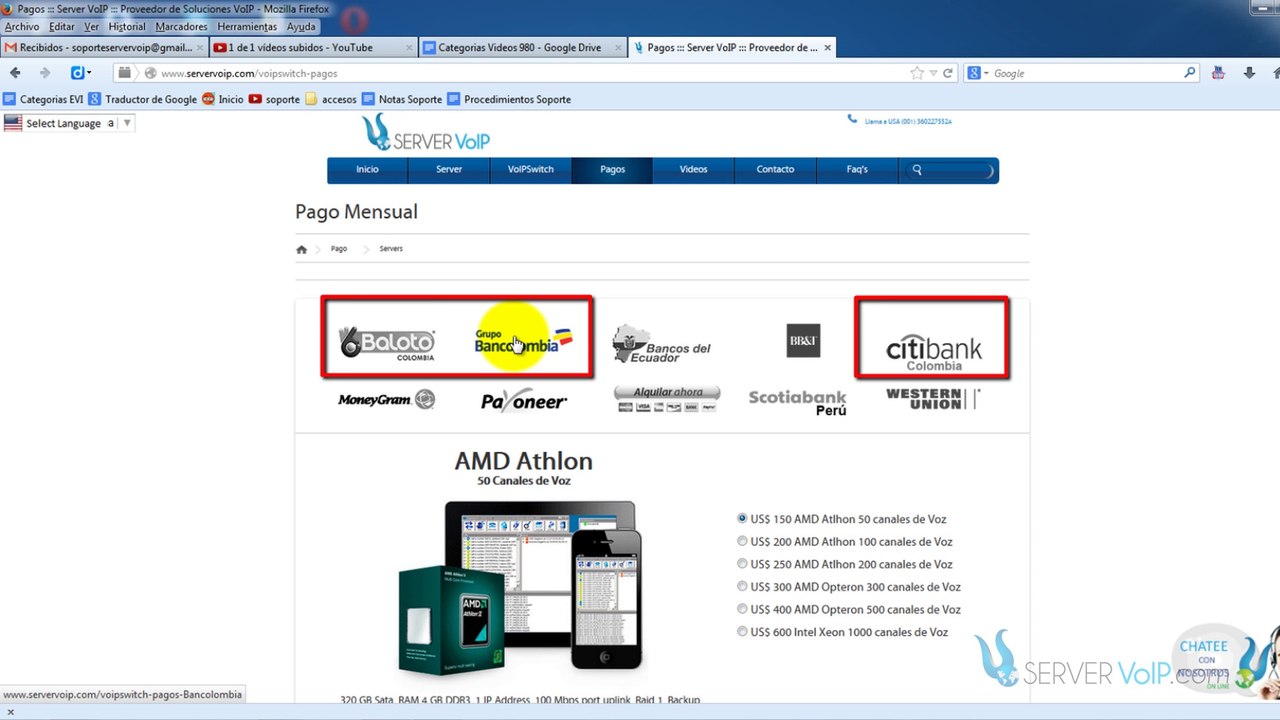1280x720 pixels.
Task: Select the Payoneer payment logo
Action: pos(524,401)
